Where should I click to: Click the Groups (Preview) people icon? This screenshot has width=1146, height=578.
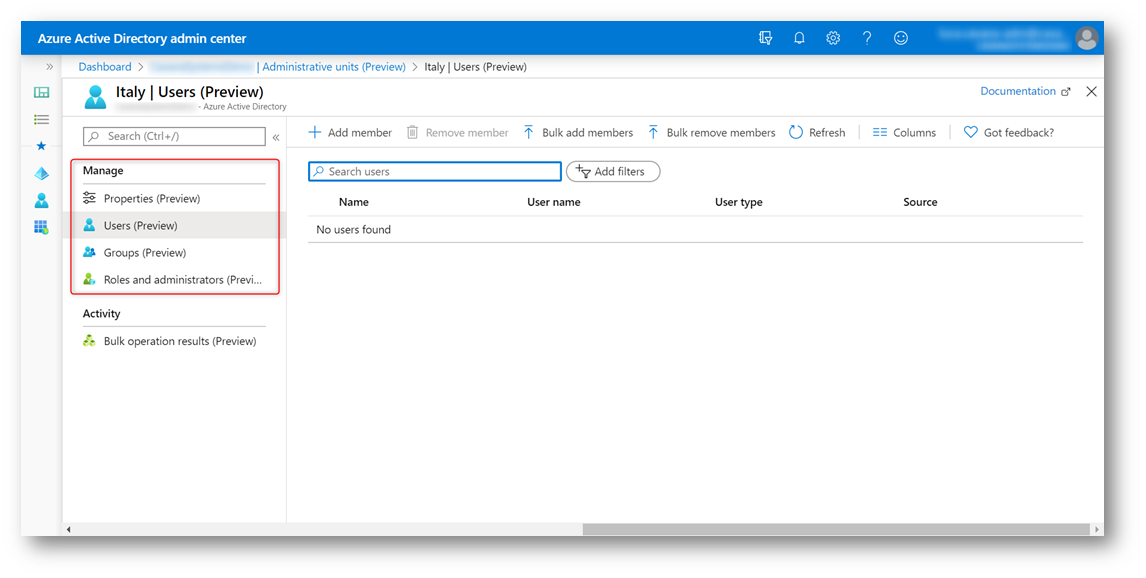click(89, 252)
